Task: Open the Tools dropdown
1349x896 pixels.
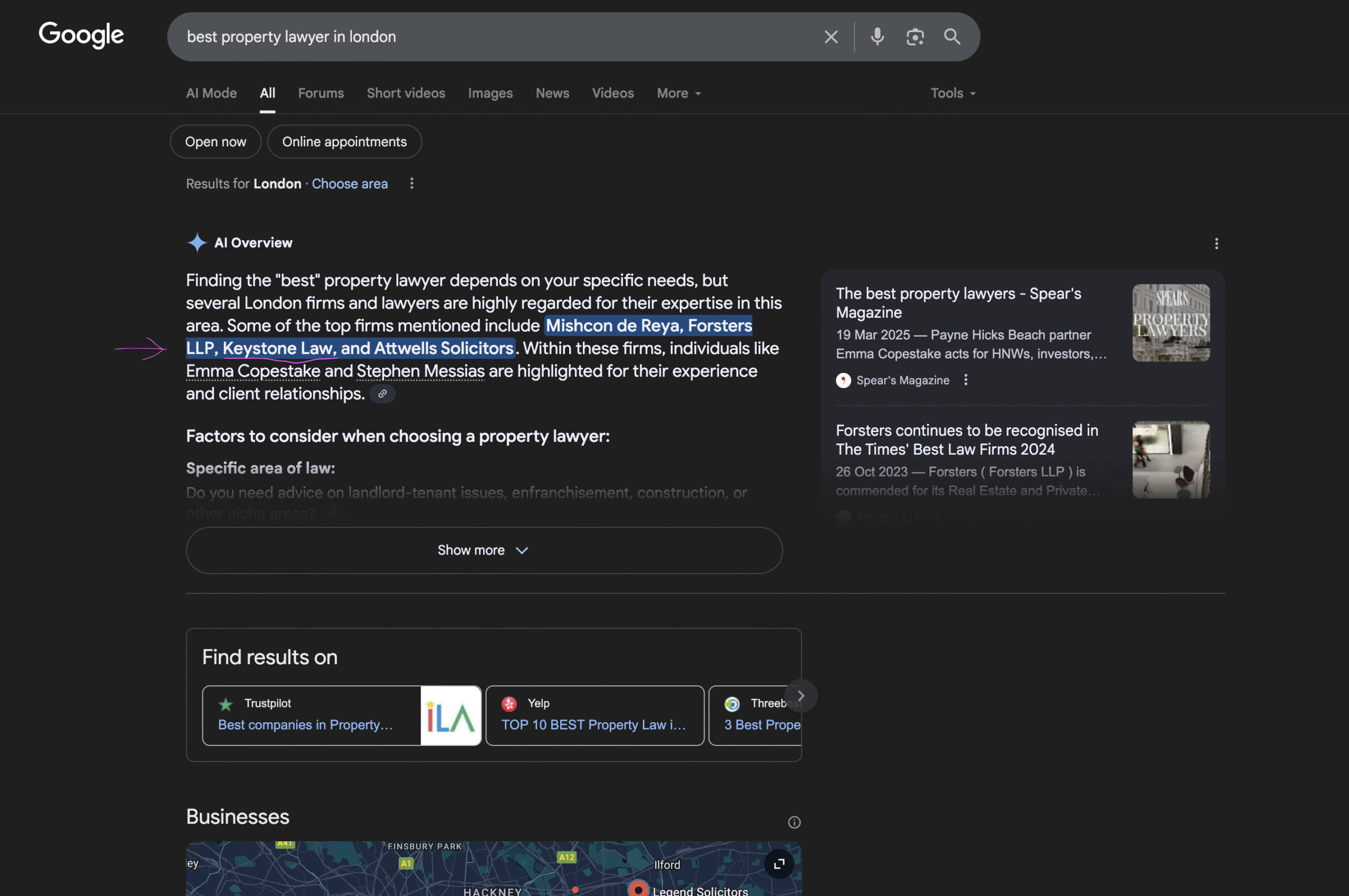Action: [x=953, y=93]
